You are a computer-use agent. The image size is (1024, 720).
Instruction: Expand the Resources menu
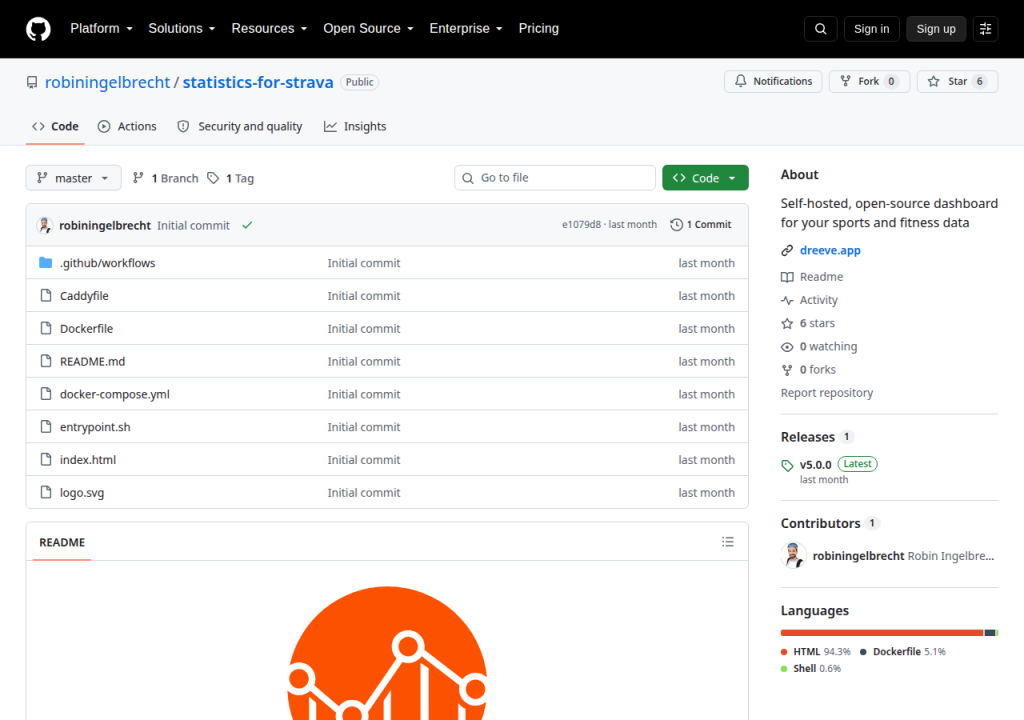click(269, 29)
